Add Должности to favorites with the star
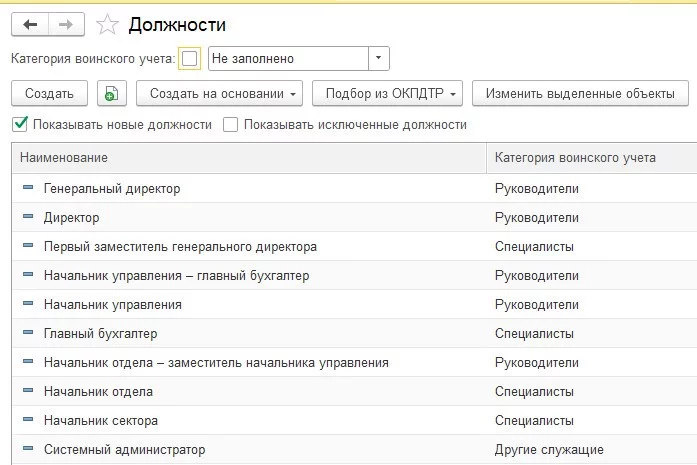This screenshot has height=465, width=697. pyautogui.click(x=107, y=24)
